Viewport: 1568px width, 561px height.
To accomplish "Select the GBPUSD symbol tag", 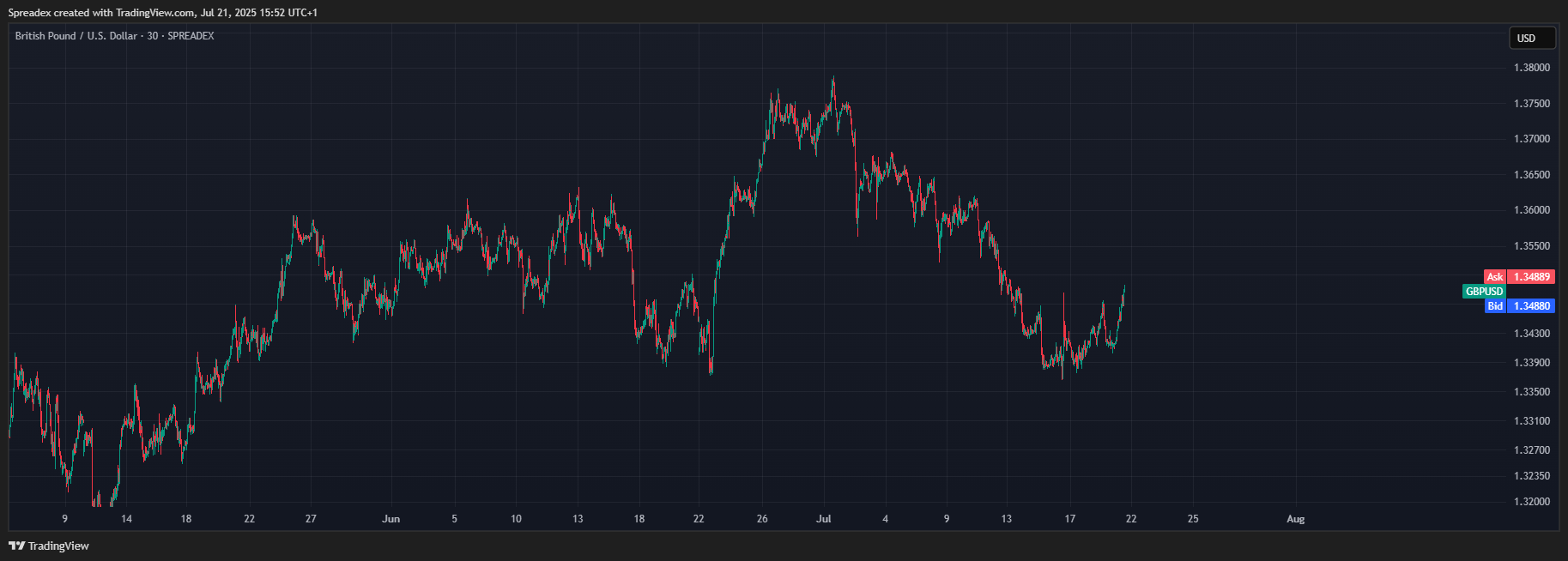I will point(1484,292).
